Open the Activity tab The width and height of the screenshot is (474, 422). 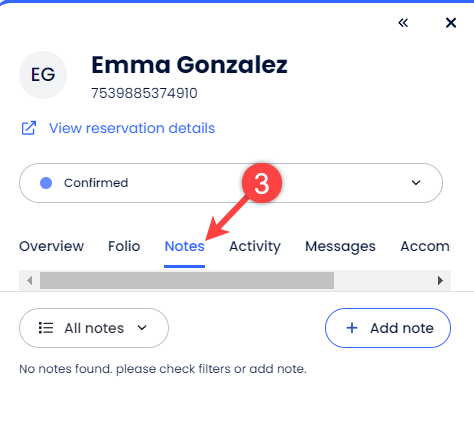click(x=255, y=246)
